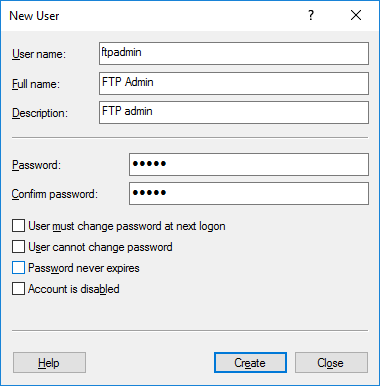The width and height of the screenshot is (380, 386).
Task: Tick the Account is disabled checkbox
Action: [18, 289]
